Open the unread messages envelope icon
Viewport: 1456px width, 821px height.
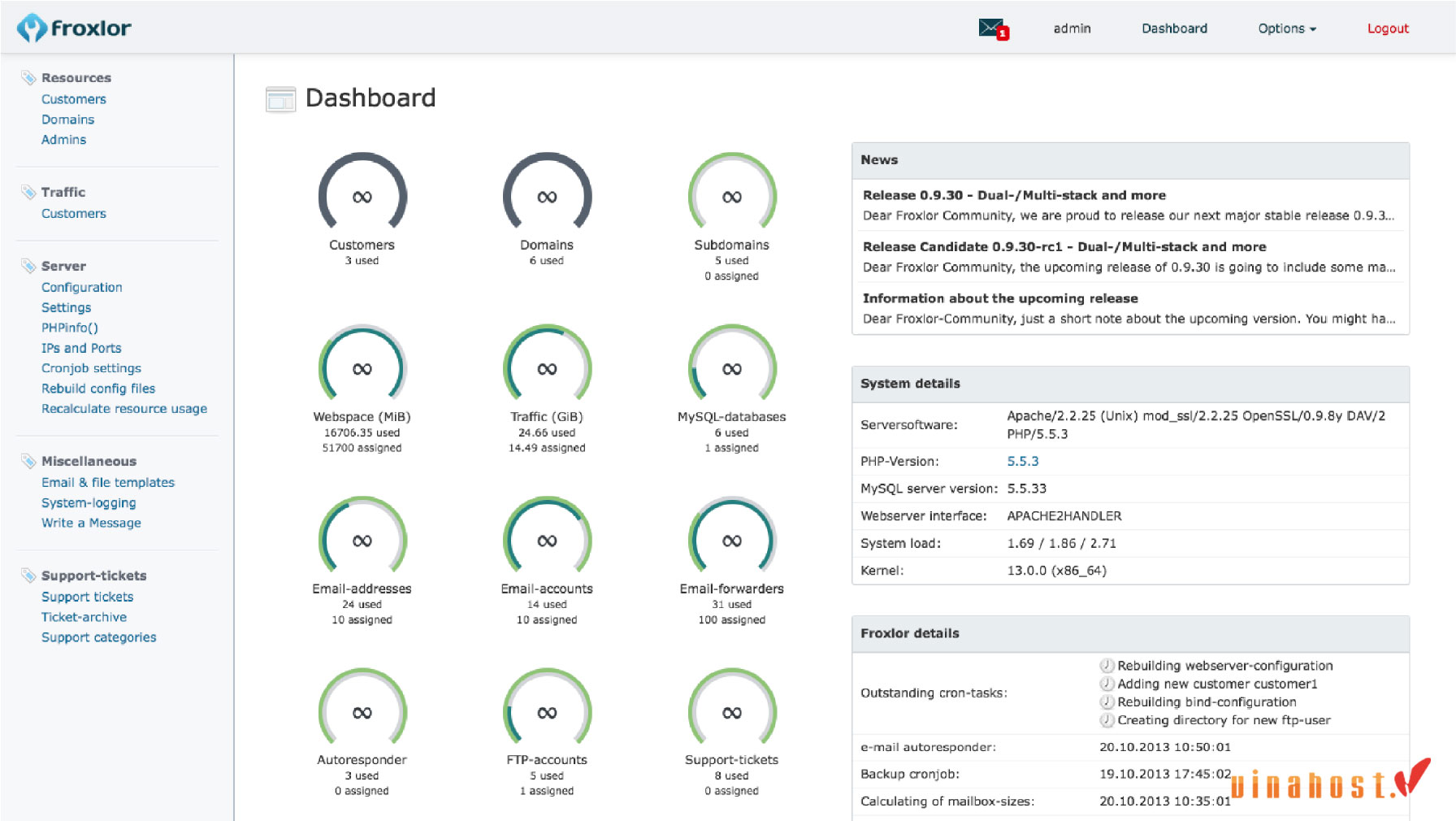click(993, 28)
